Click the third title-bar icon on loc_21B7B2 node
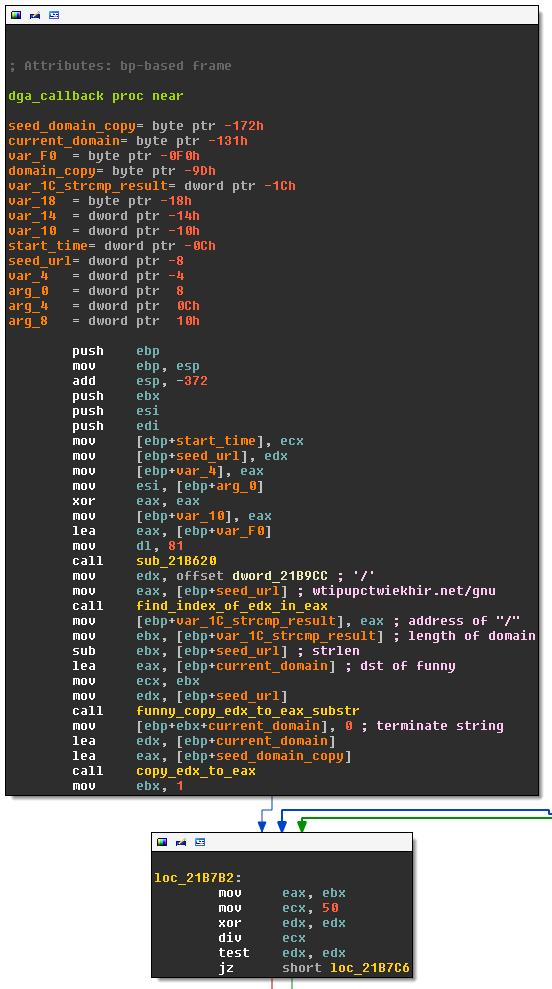The height and width of the screenshot is (989, 552). coord(200,842)
